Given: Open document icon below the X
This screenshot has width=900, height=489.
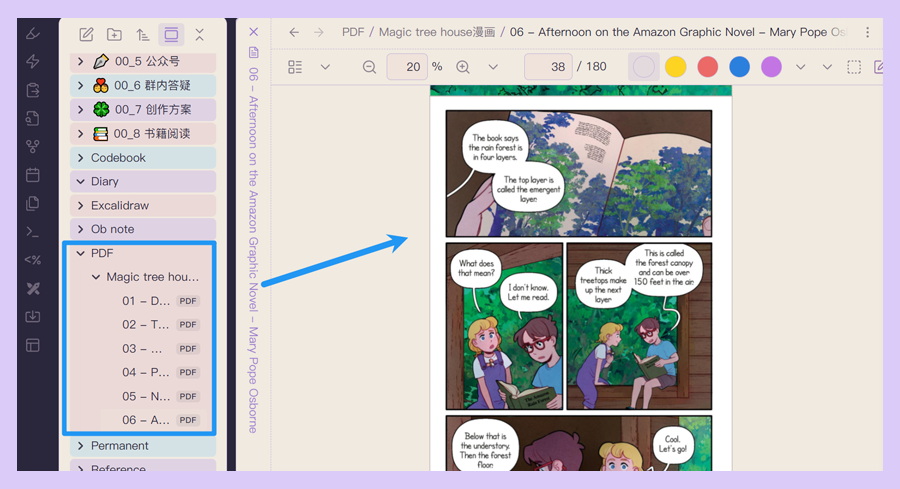Looking at the screenshot, I should 254,53.
